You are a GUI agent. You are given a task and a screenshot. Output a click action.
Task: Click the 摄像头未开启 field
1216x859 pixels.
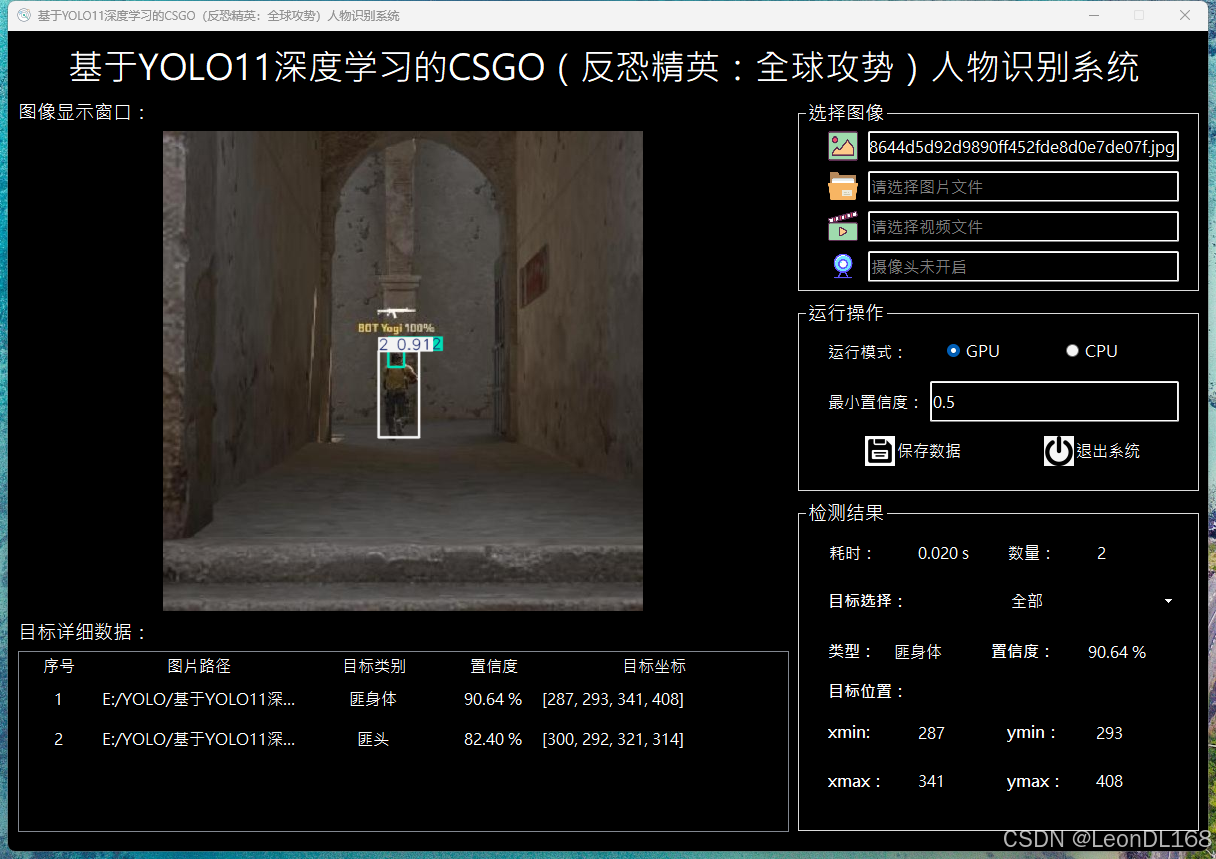click(1023, 267)
